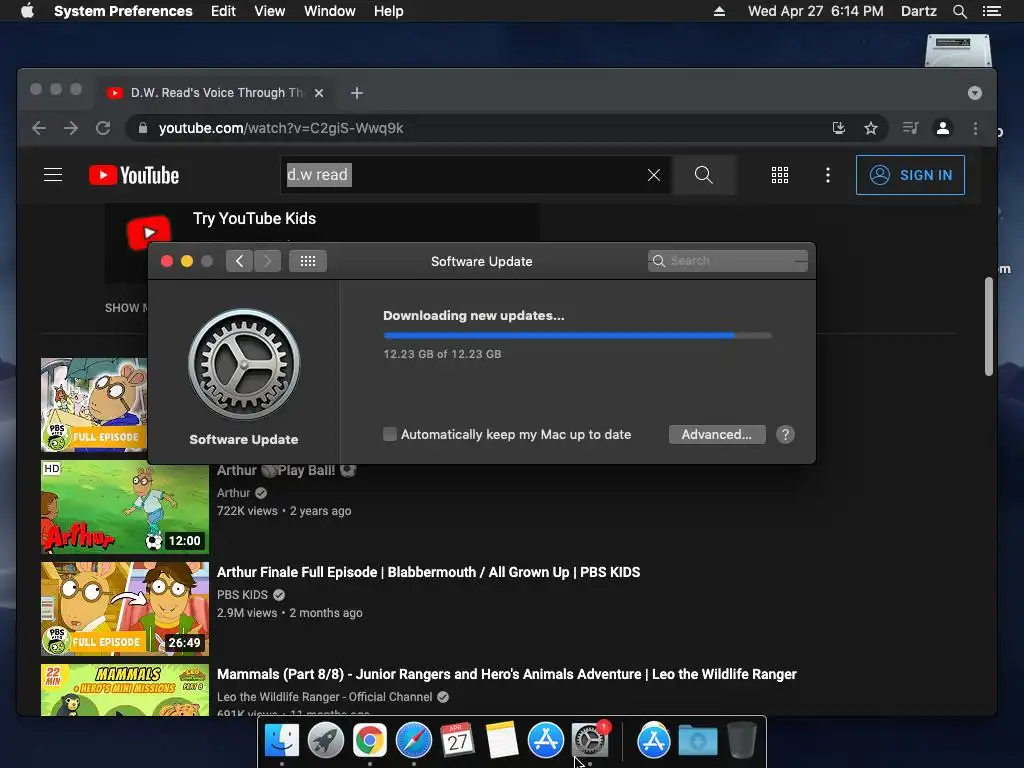Open the System Preferences menu

[123, 11]
